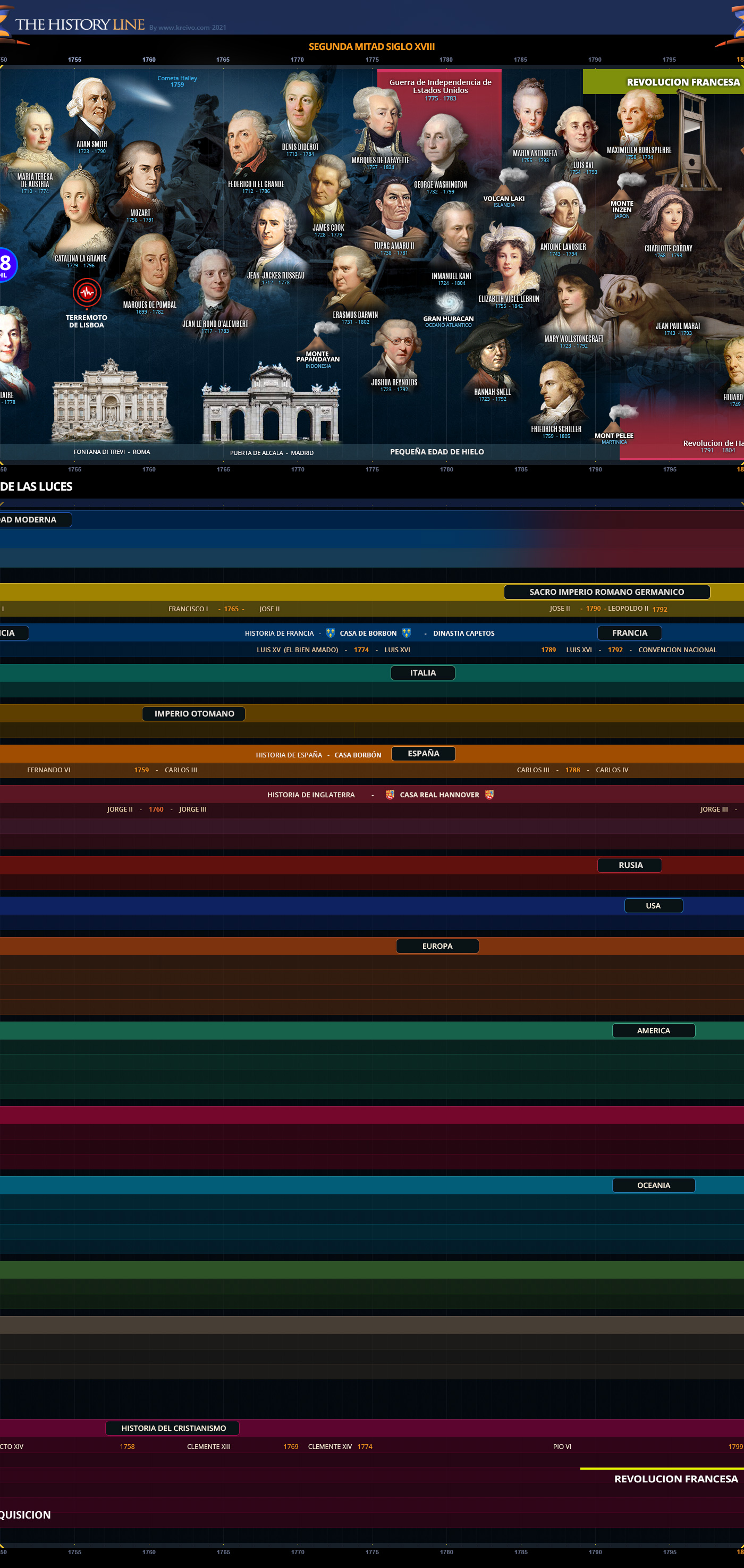Select the FRANCIA row label
Viewport: 744px width, 1568px height.
[630, 633]
